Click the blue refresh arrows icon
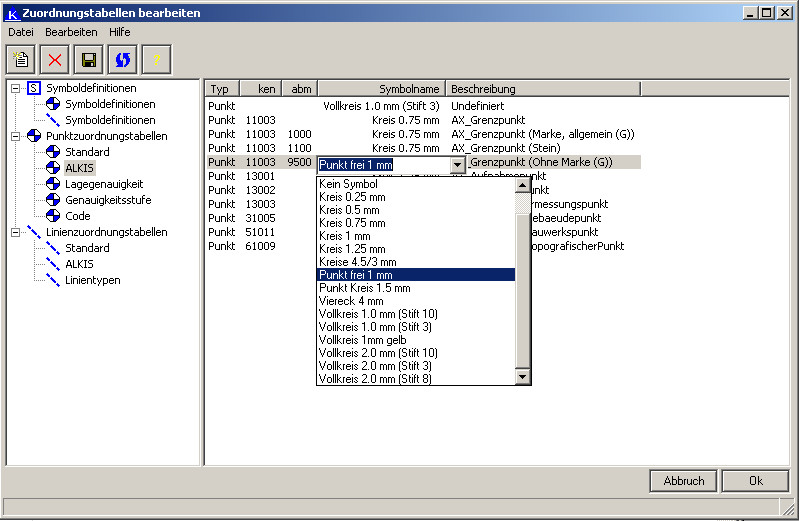Screen dimensions: 799x521 (123, 60)
